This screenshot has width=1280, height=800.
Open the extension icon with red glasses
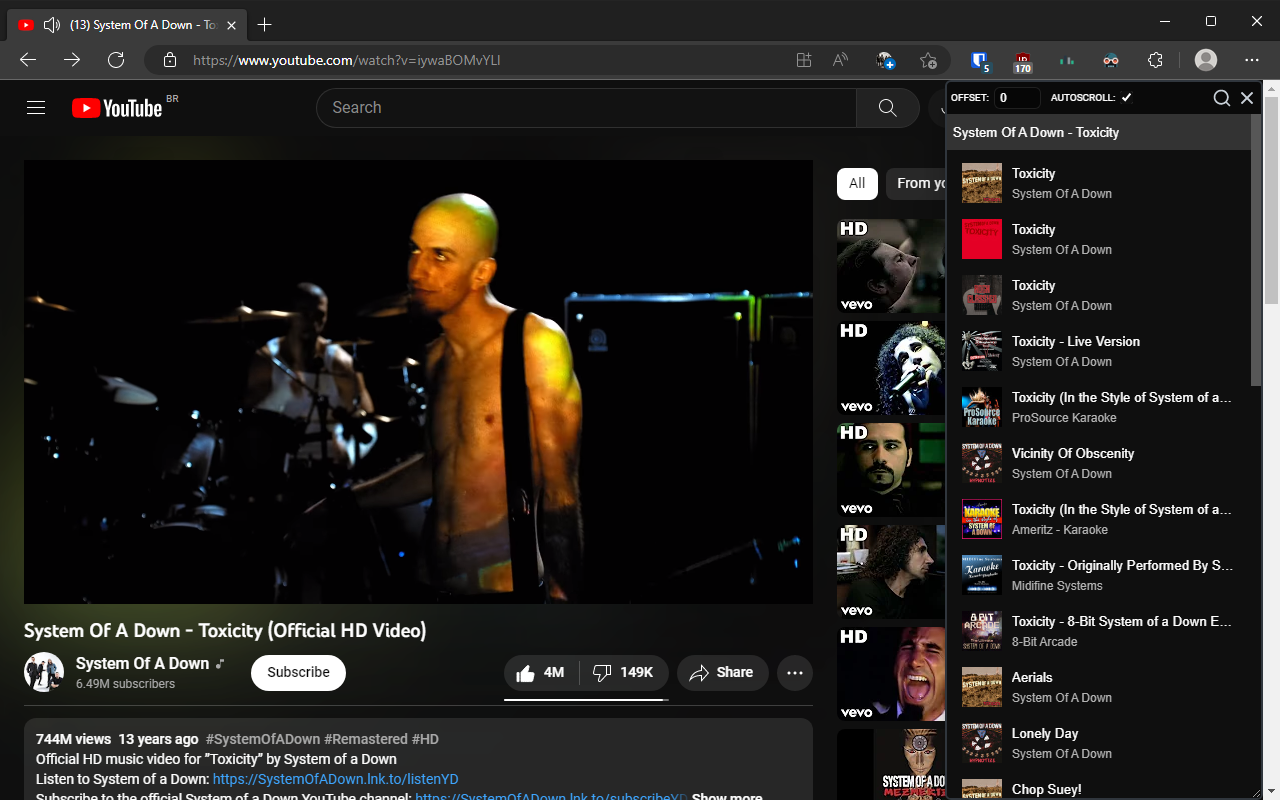pyautogui.click(x=1111, y=61)
